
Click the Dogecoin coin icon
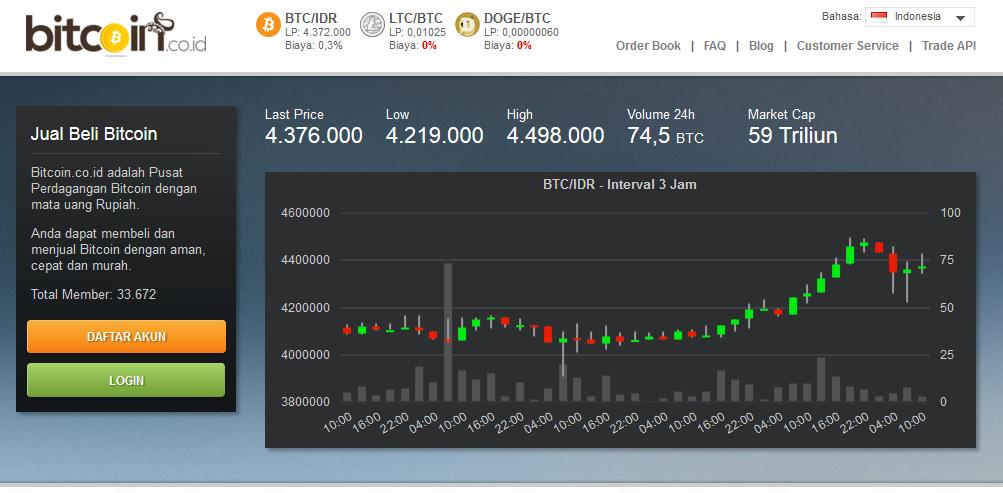[x=467, y=24]
